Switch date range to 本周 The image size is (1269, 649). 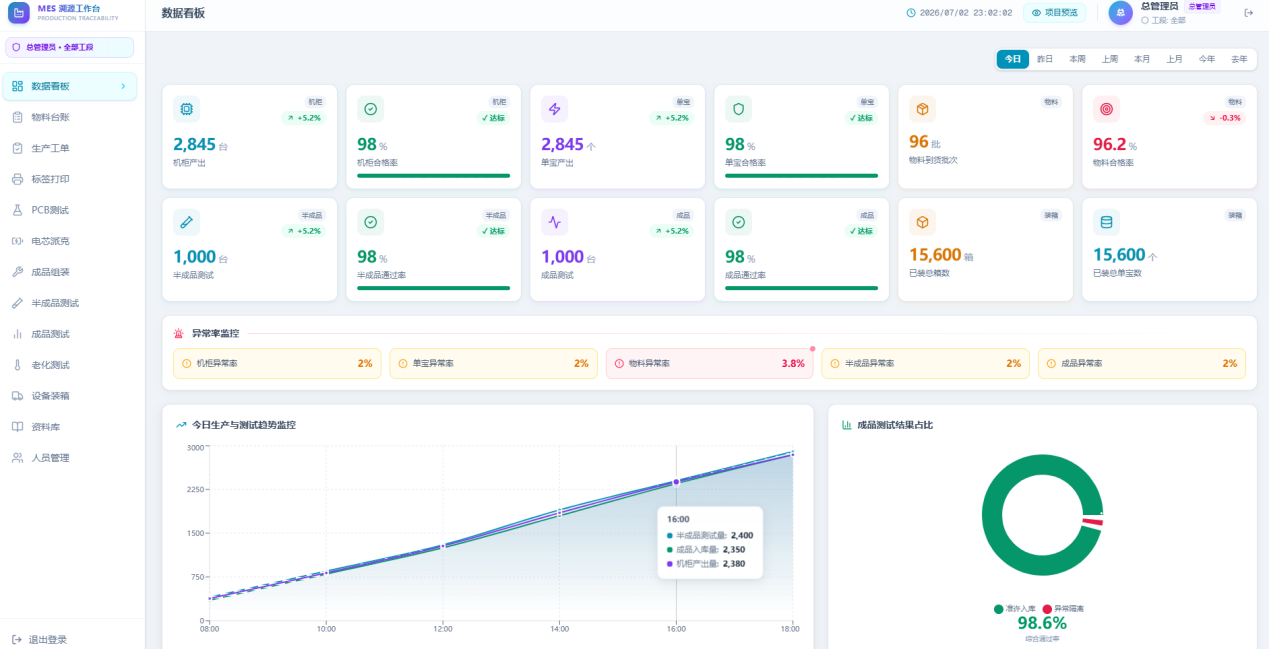[1077, 59]
